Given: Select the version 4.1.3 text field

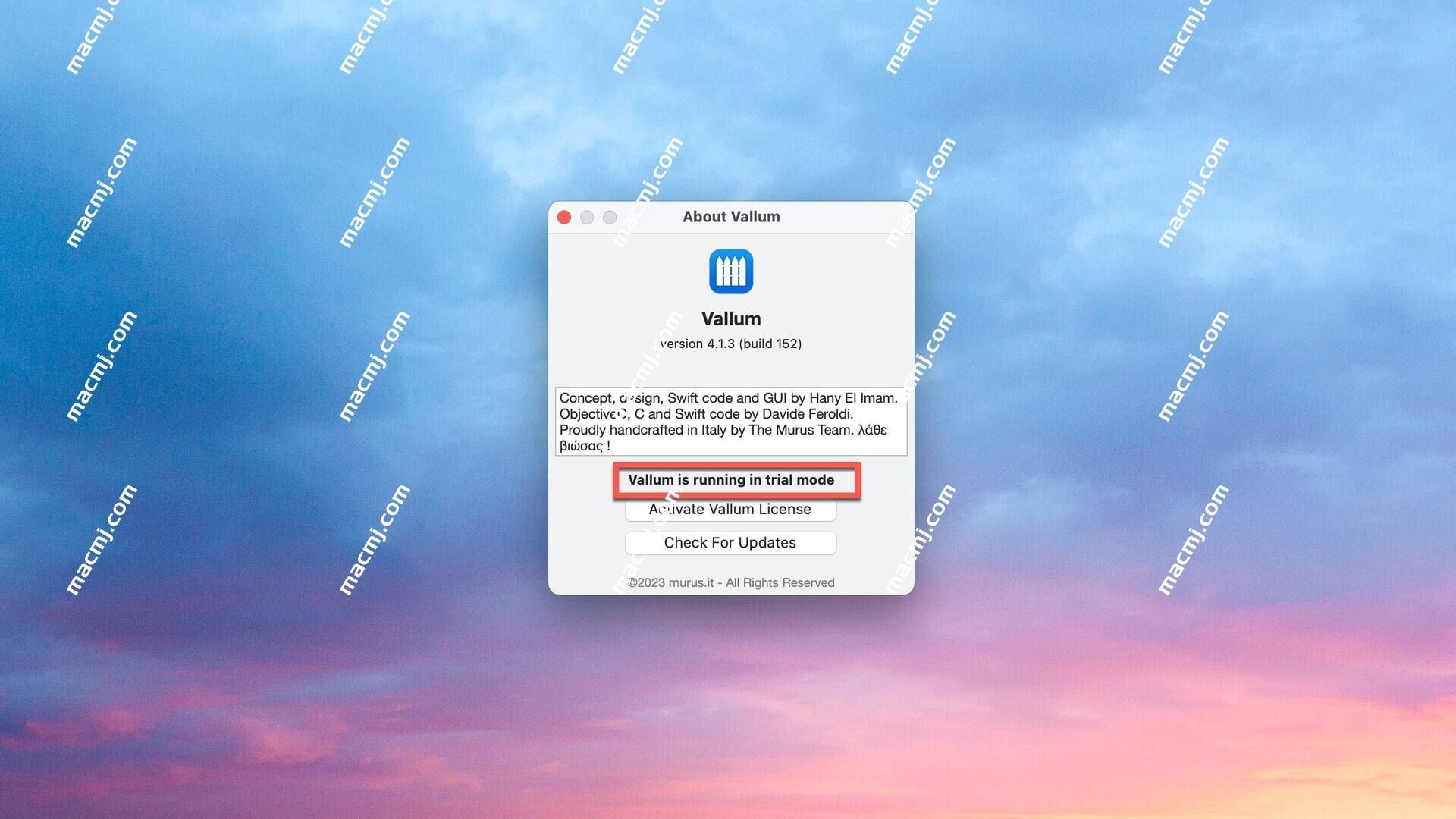Looking at the screenshot, I should click(731, 343).
